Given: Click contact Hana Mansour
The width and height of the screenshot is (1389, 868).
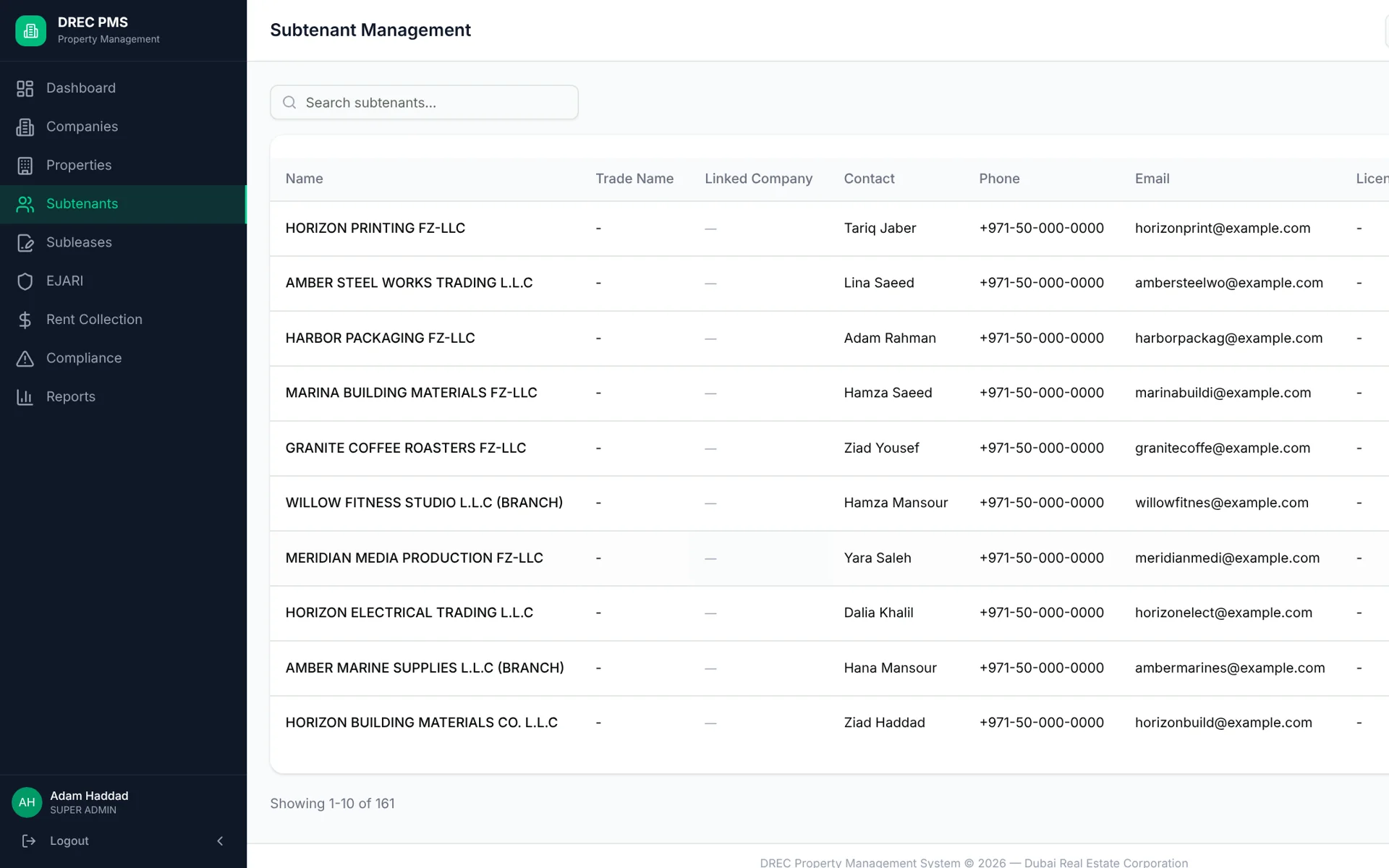Looking at the screenshot, I should pos(890,668).
